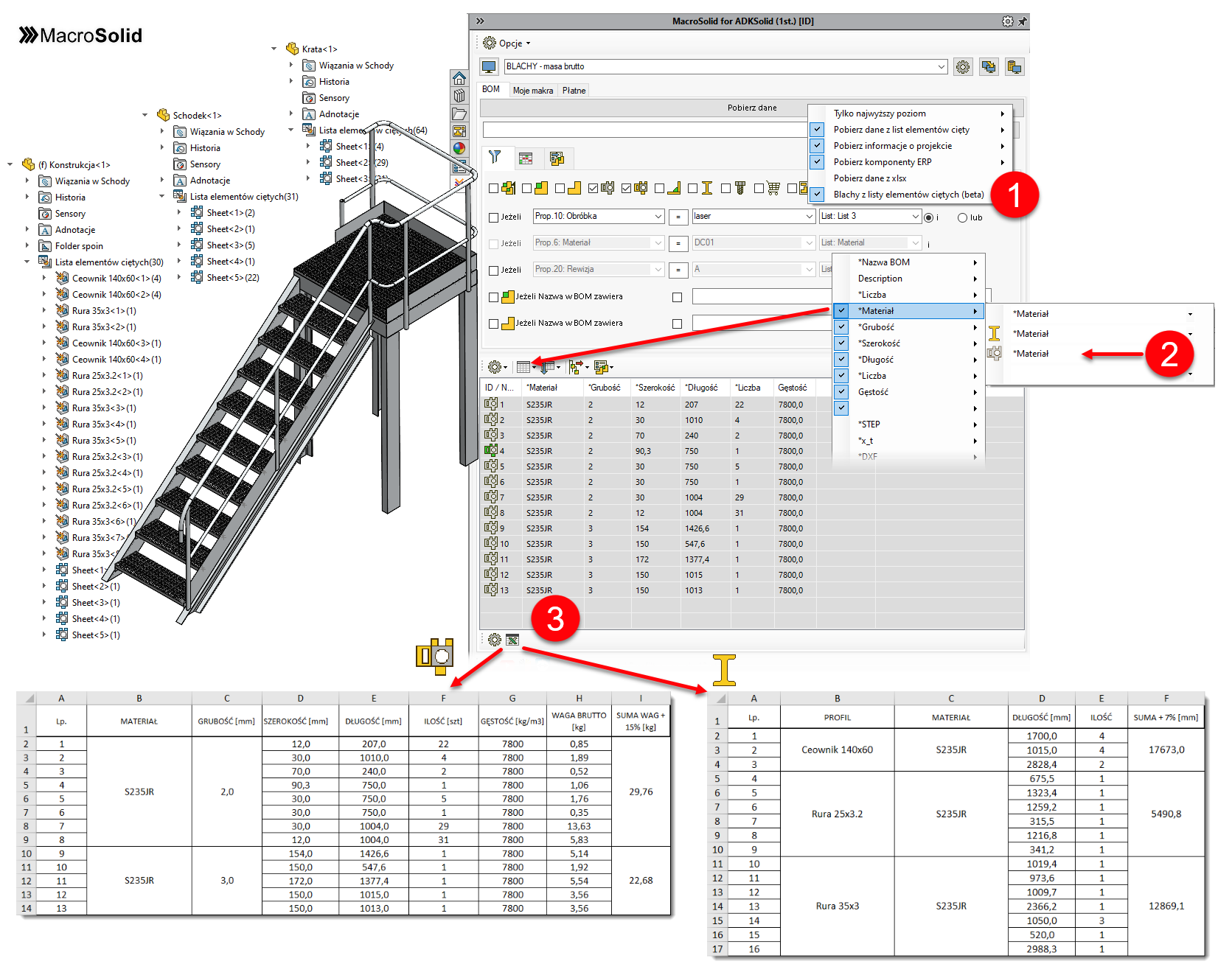Image resolution: width=1232 pixels, height=975 pixels.
Task: Open the 'List: List 3' dropdown
Action: 916,217
